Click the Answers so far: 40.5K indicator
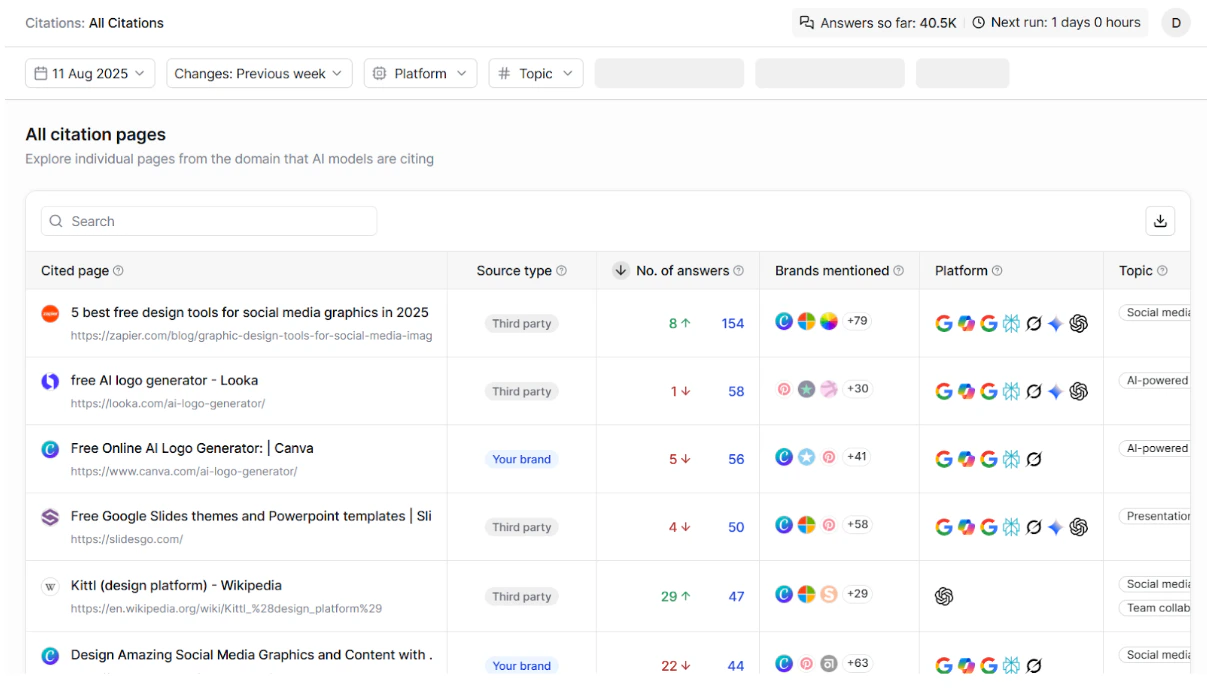 click(x=877, y=22)
